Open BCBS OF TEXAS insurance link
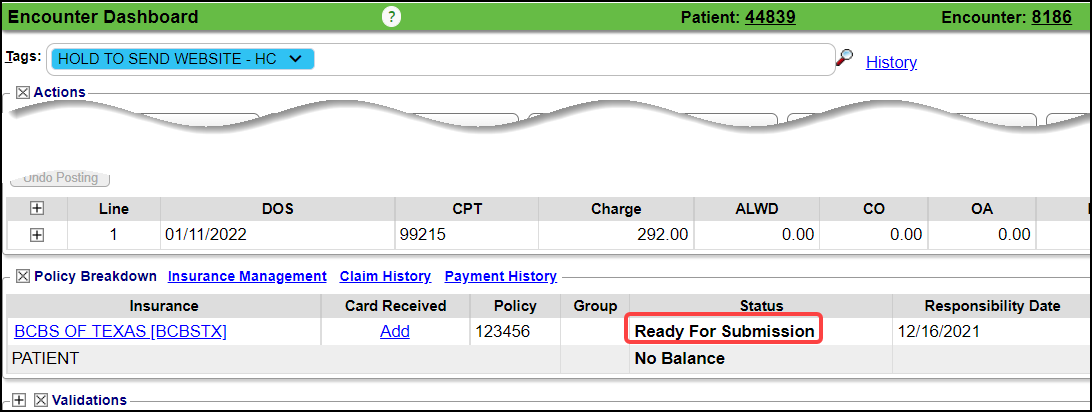Image resolution: width=1092 pixels, height=412 pixels. coord(120,331)
